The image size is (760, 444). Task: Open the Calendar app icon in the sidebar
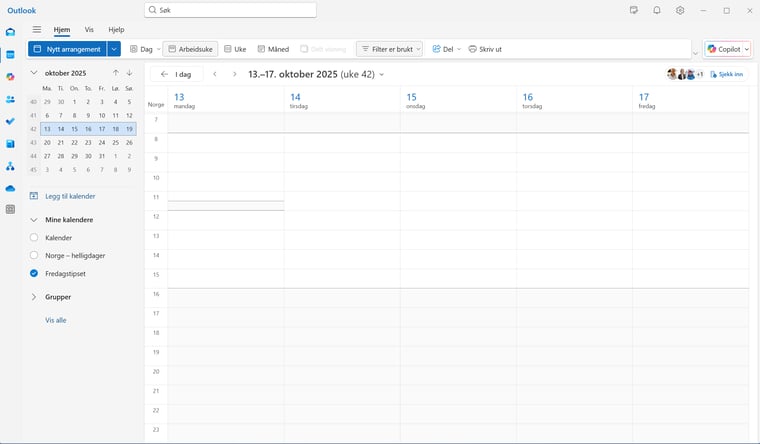10,55
